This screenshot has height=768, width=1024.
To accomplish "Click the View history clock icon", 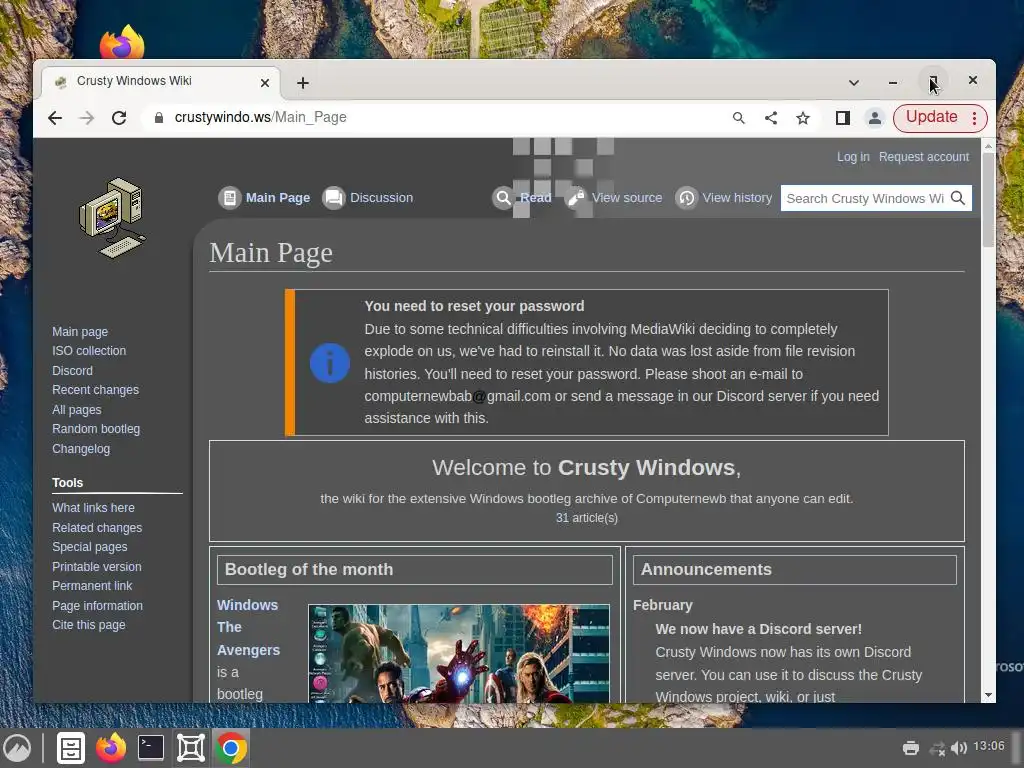I will (x=686, y=198).
